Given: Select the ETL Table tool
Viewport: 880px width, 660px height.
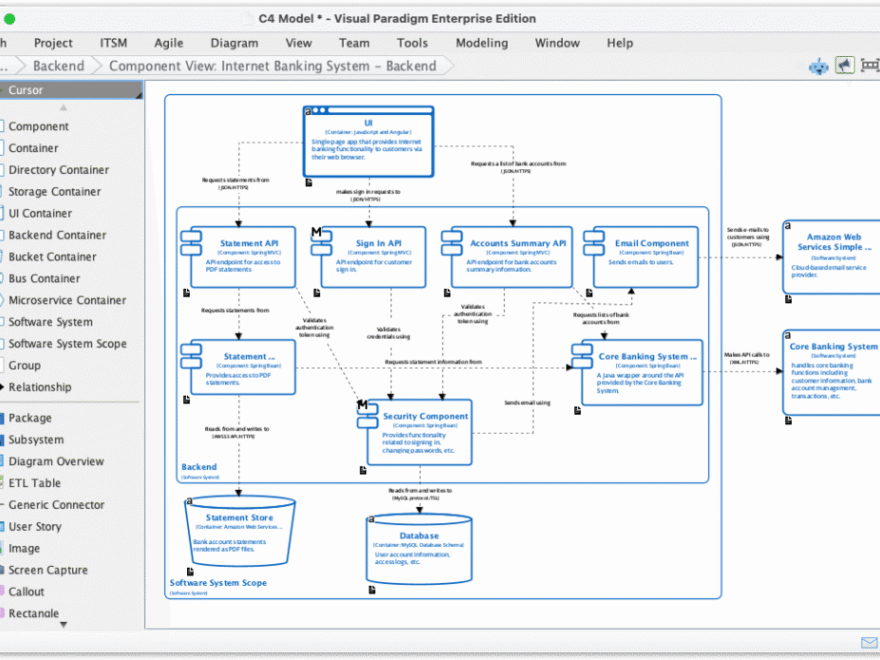Looking at the screenshot, I should [33, 482].
